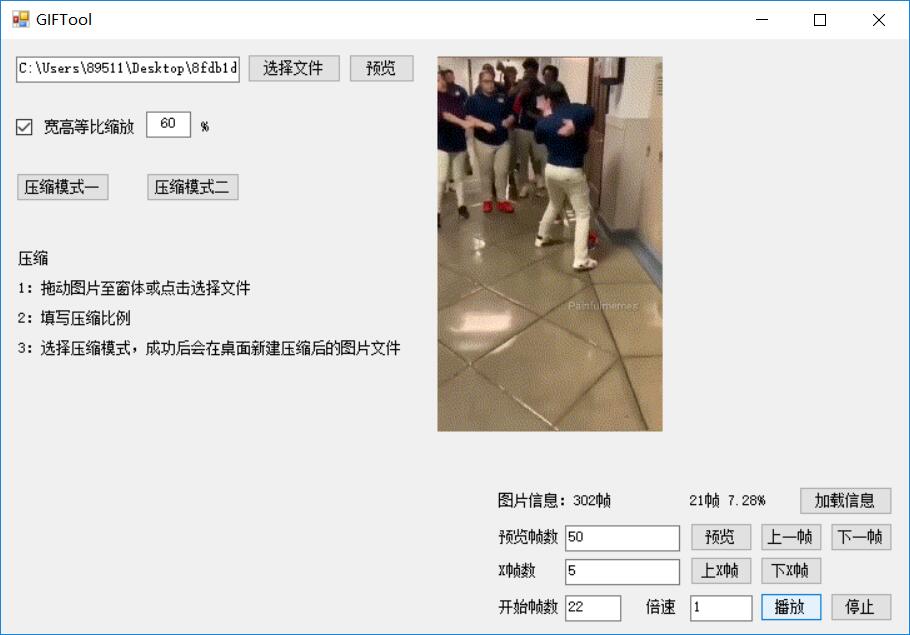Click the 压缩模式一 button
Screen dimensions: 910x635
63,187
